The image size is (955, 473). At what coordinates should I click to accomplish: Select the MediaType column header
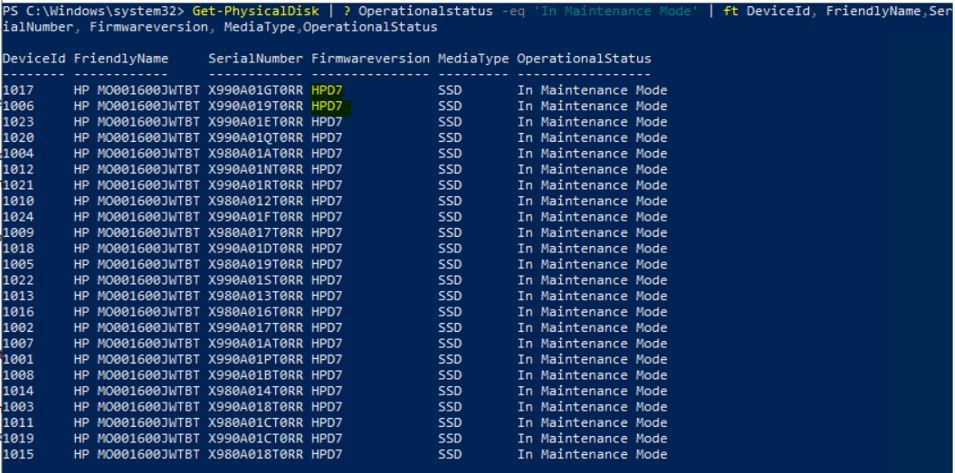(x=473, y=58)
